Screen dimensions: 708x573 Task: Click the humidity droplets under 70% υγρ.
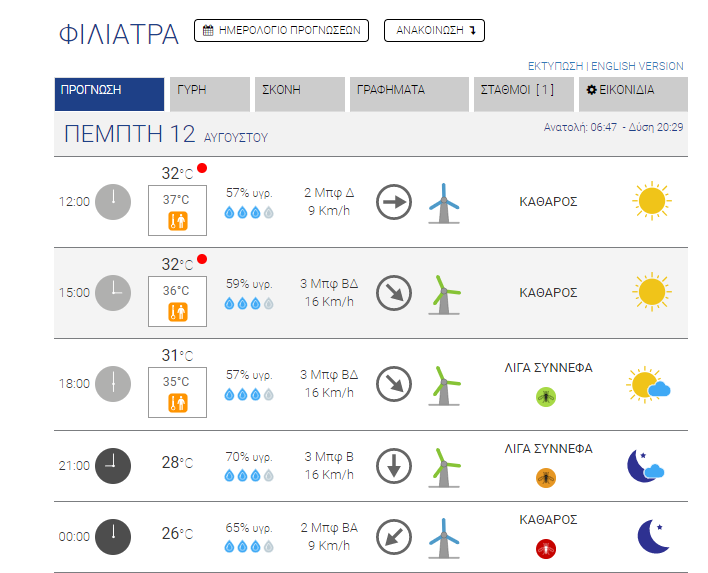[x=249, y=475]
